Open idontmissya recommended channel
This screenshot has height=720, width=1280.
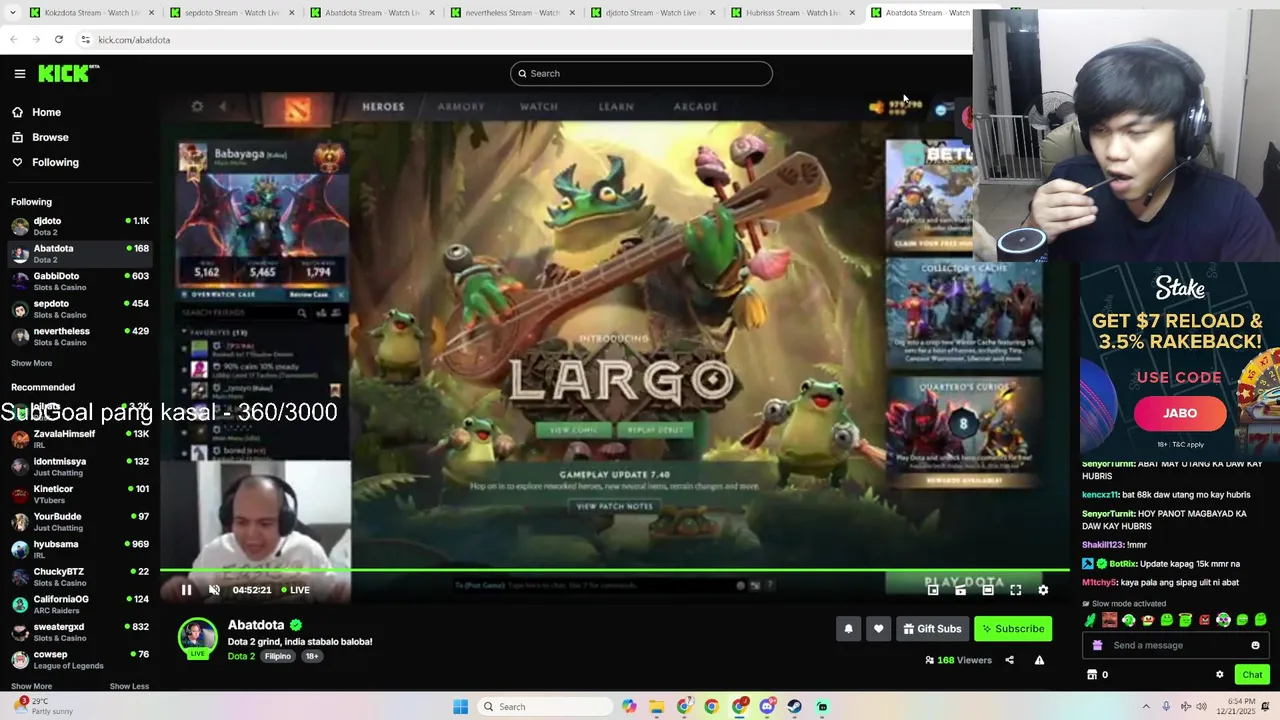(80, 467)
